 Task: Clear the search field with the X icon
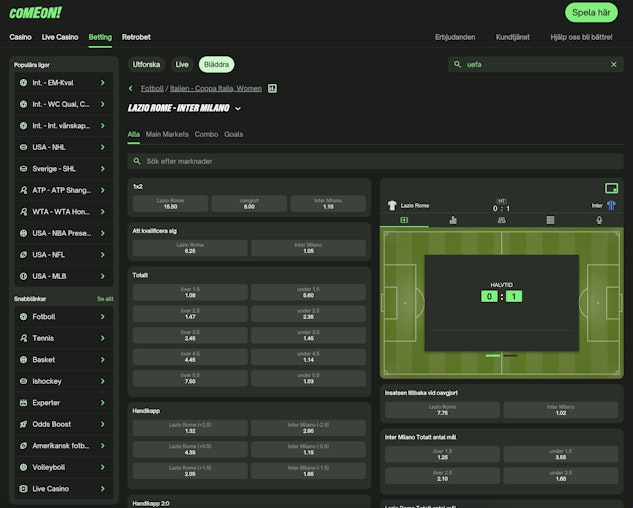point(614,65)
